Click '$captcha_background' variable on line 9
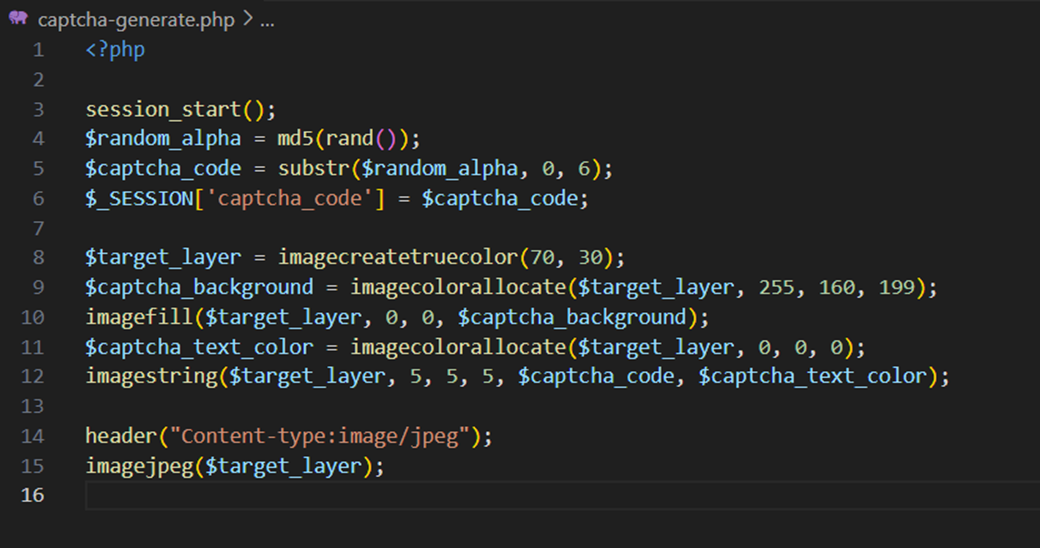1040x548 pixels. tap(199, 287)
